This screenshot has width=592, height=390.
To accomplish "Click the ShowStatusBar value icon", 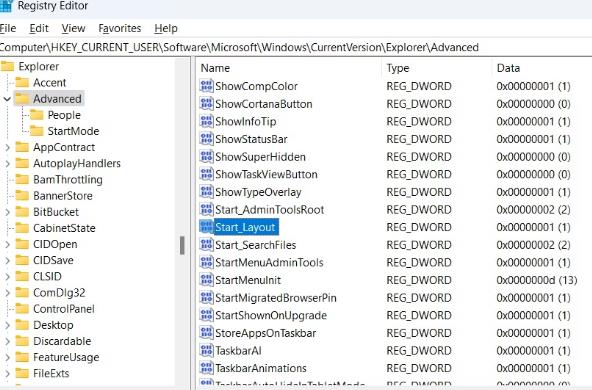I will coord(207,139).
